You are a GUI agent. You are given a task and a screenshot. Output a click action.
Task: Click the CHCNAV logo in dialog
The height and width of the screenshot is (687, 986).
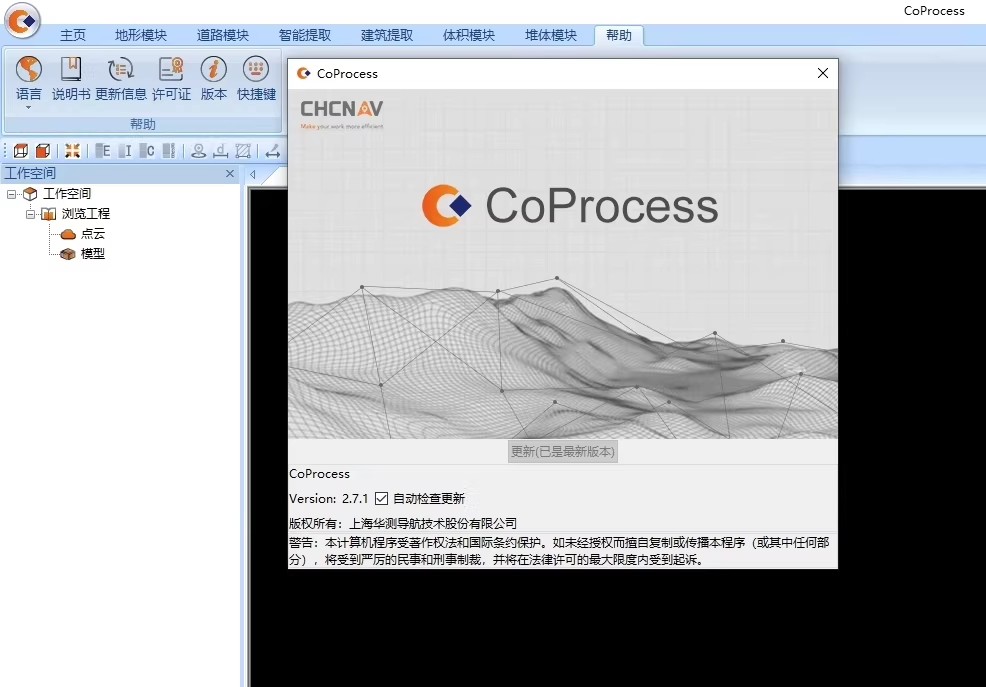[x=341, y=114]
